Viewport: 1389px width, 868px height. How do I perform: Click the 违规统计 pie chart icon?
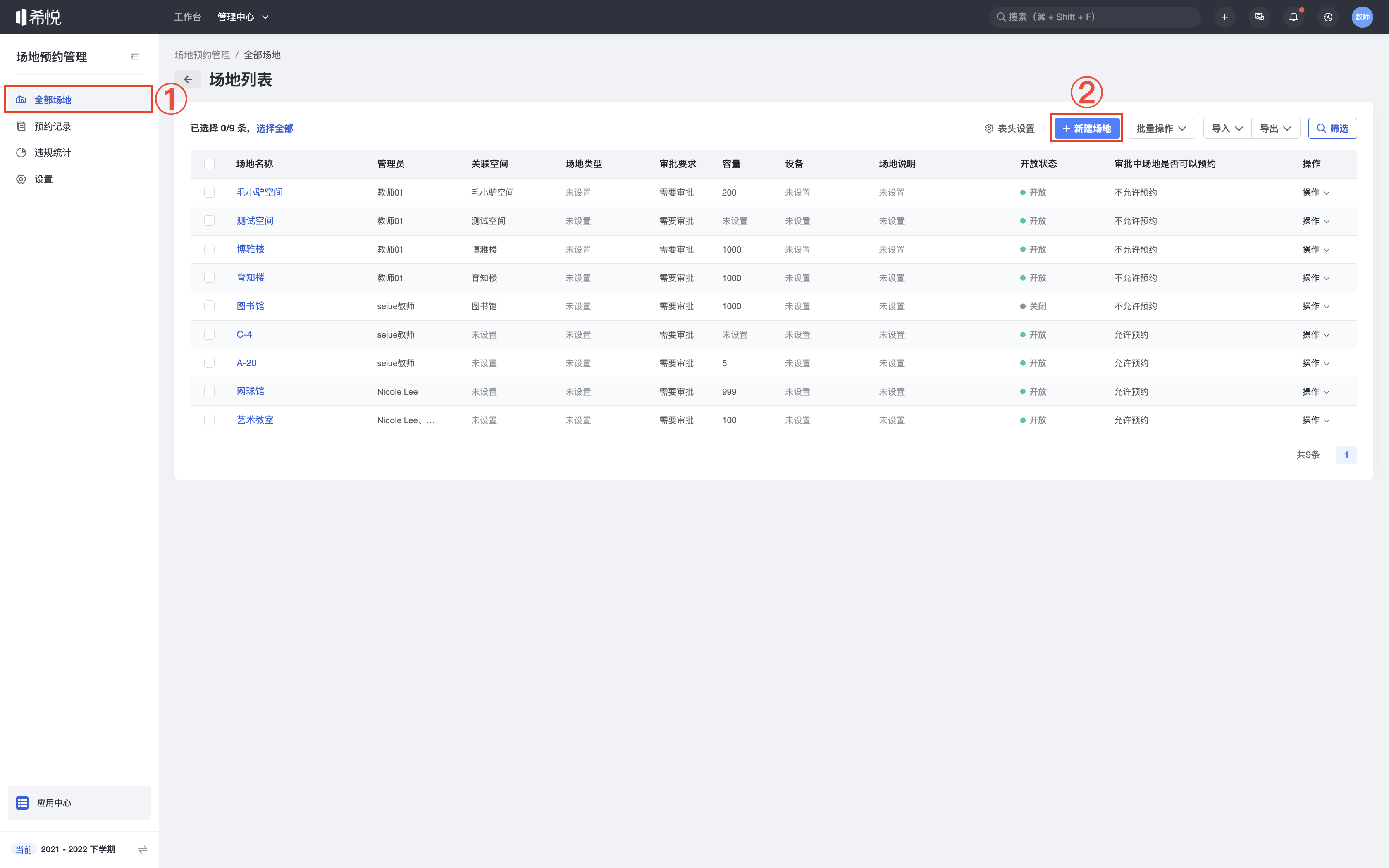click(x=21, y=153)
